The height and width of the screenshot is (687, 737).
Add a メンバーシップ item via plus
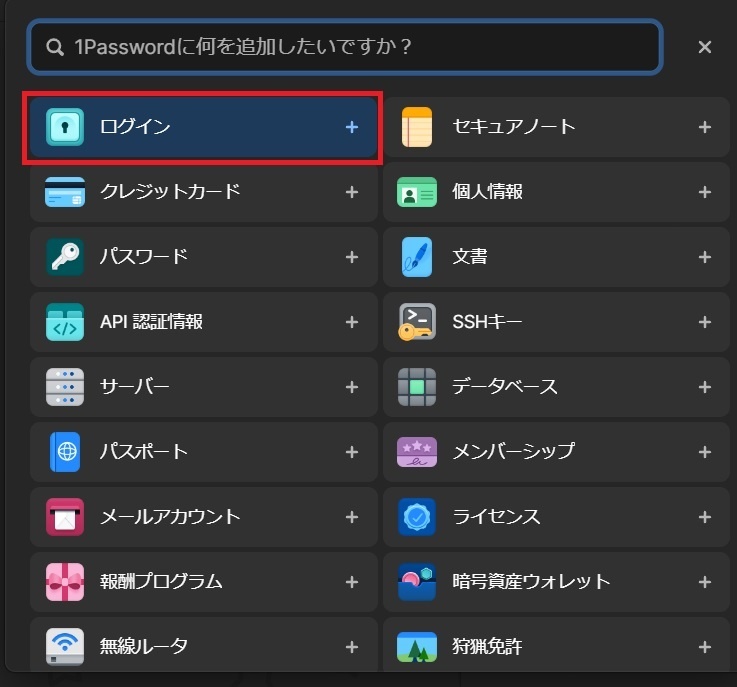tap(705, 452)
